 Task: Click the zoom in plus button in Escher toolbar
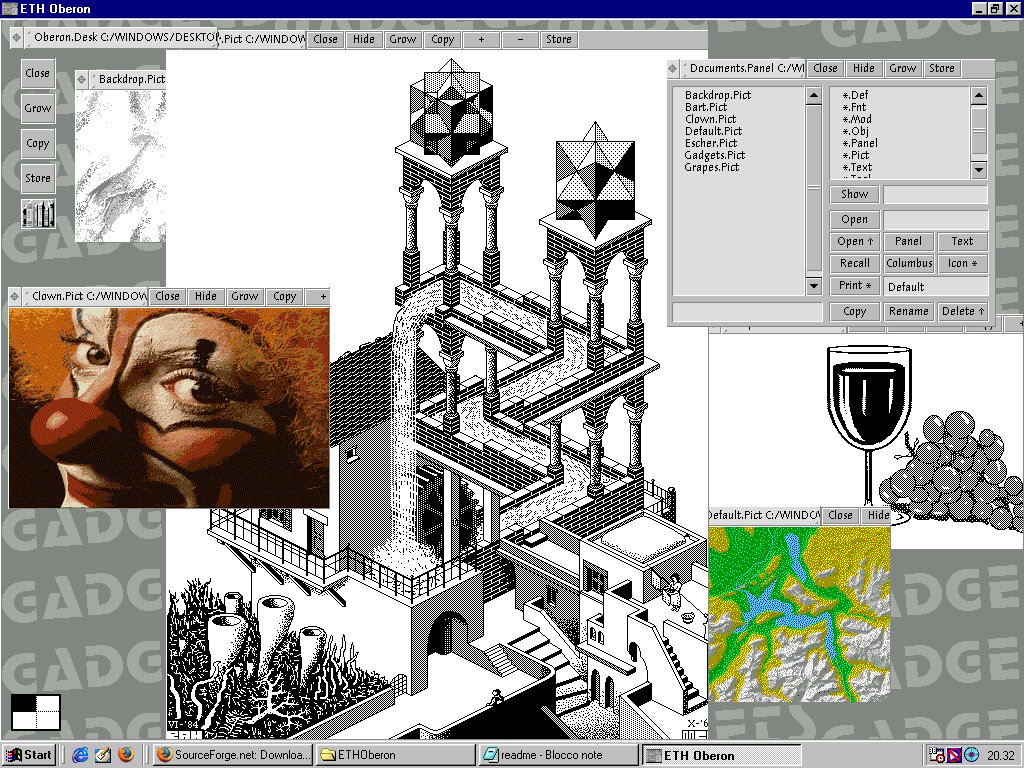pyautogui.click(x=482, y=39)
